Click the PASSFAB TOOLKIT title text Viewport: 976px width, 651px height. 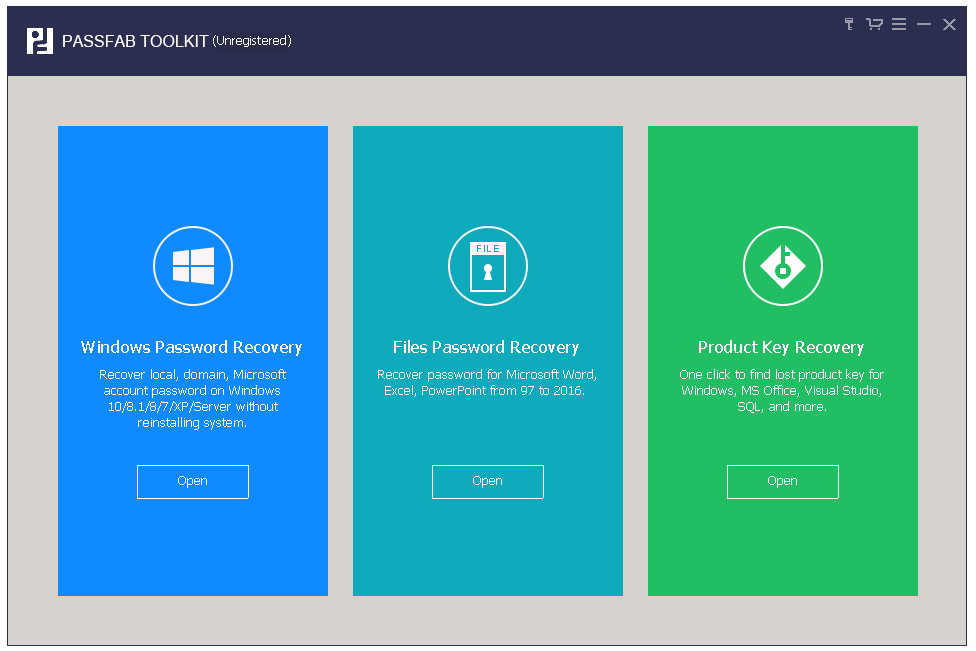click(x=137, y=41)
